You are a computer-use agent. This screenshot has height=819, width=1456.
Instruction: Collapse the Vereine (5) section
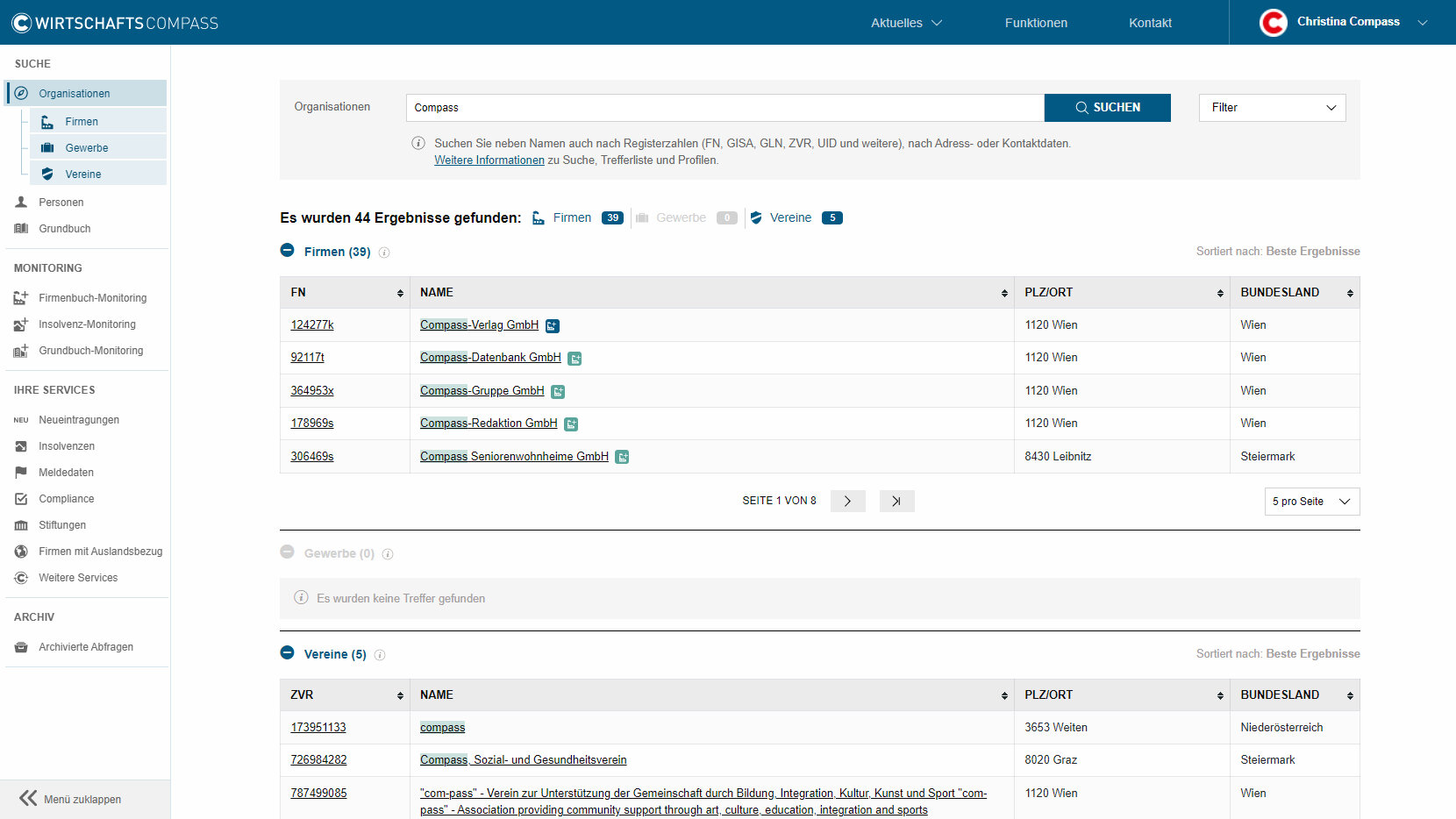(287, 652)
